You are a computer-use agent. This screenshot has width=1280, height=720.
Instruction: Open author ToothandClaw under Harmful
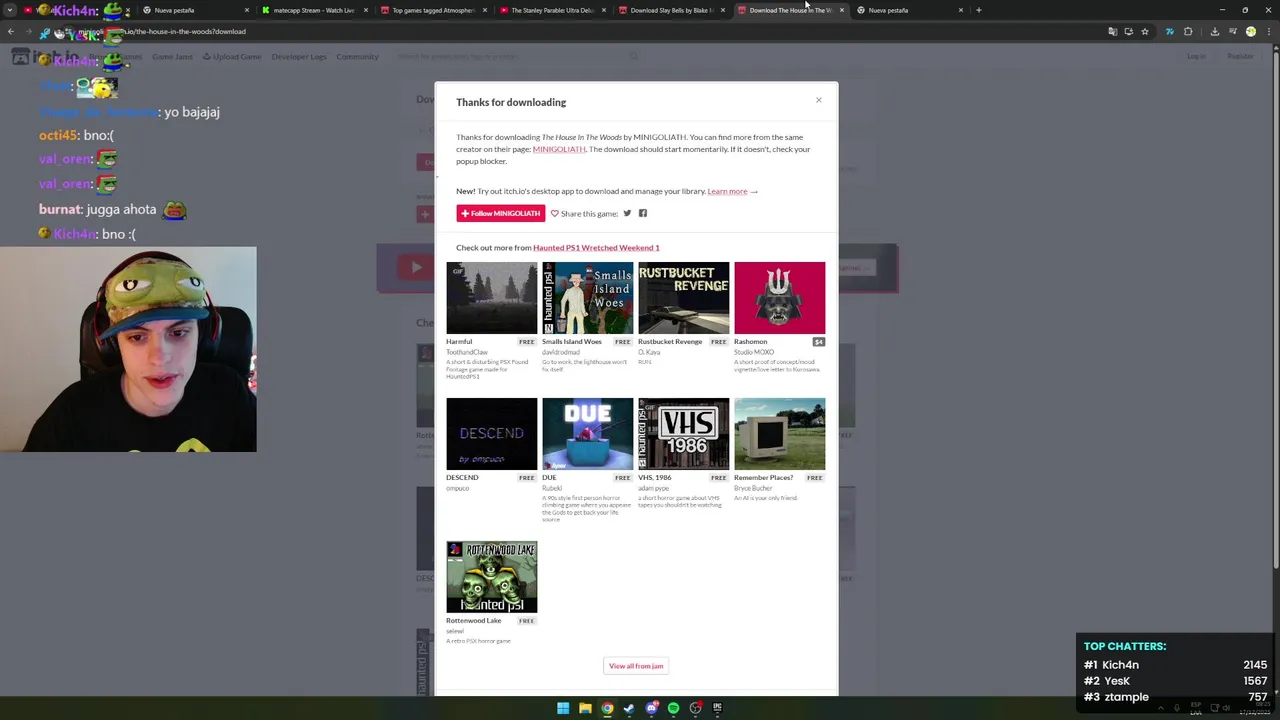pos(467,352)
